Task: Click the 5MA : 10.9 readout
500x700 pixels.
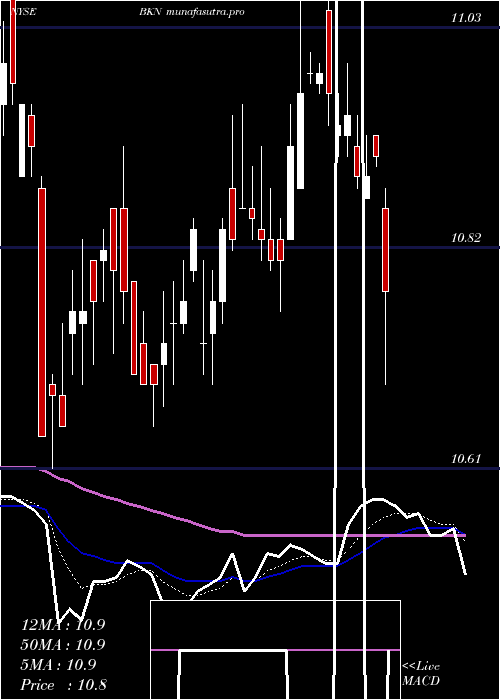Action: pyautogui.click(x=58, y=665)
